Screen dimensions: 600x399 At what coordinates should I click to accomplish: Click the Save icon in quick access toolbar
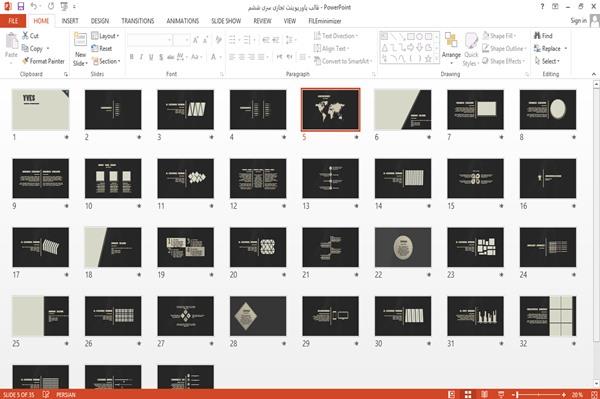tap(20, 7)
